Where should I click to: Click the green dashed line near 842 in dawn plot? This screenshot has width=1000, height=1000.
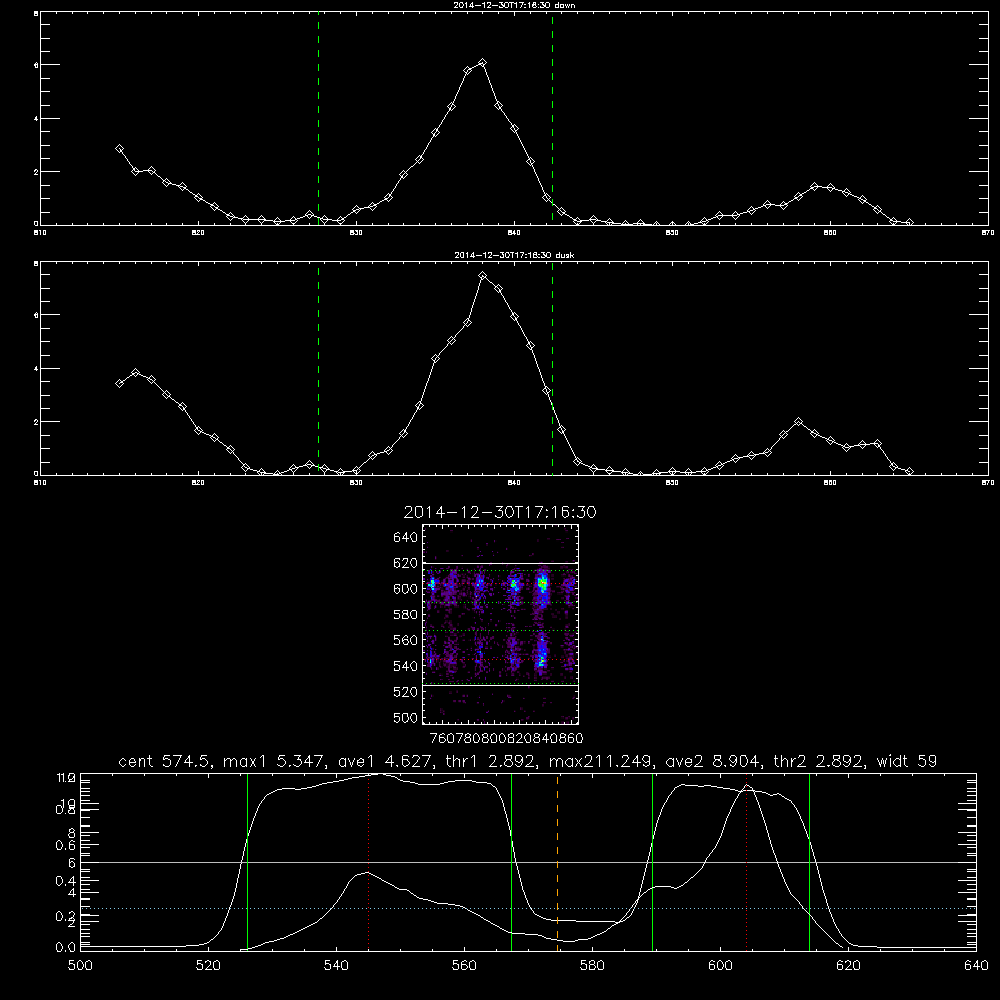point(552,118)
